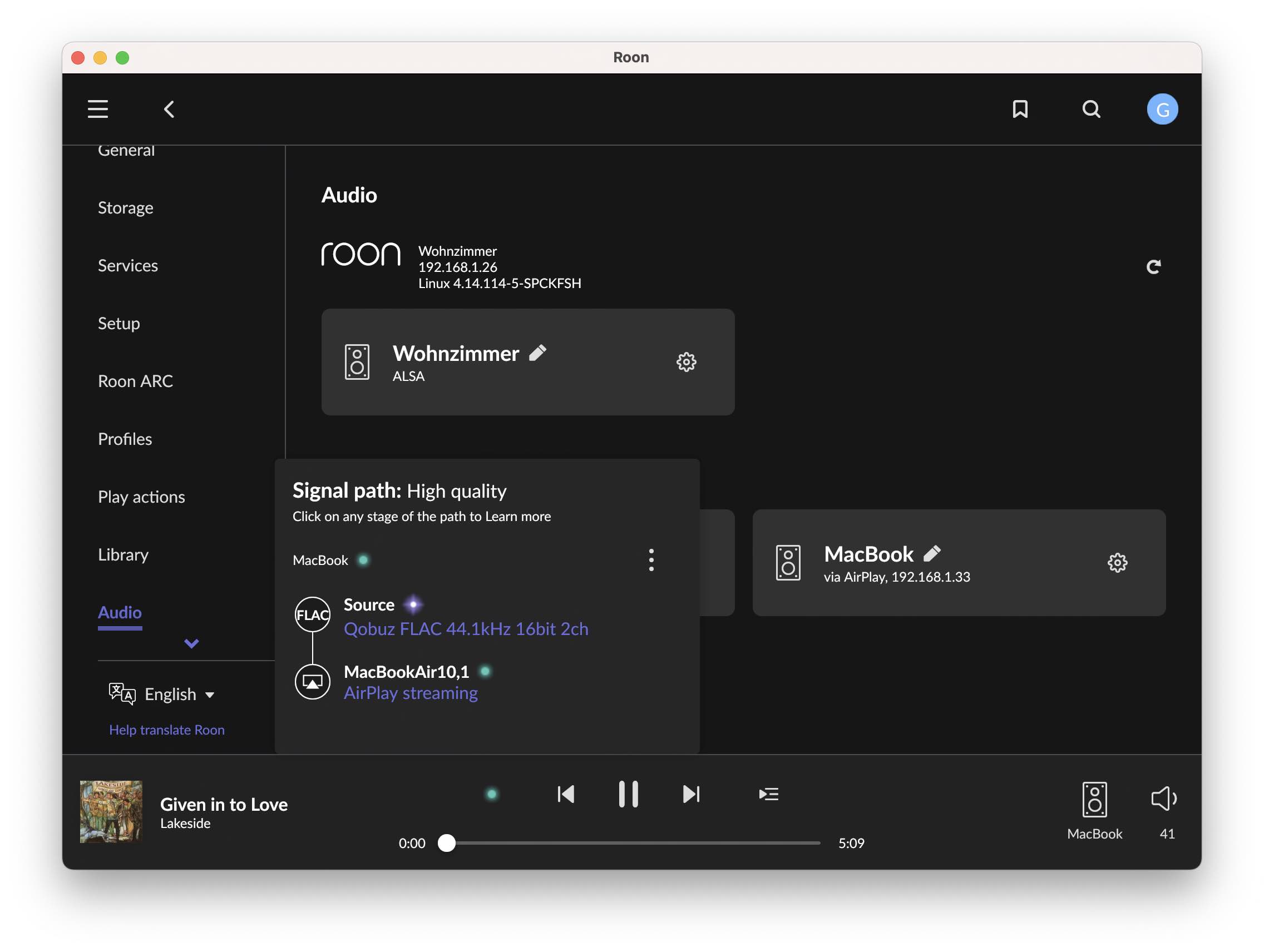Open the signal path overflow menu
Image resolution: width=1264 pixels, height=952 pixels.
651,561
